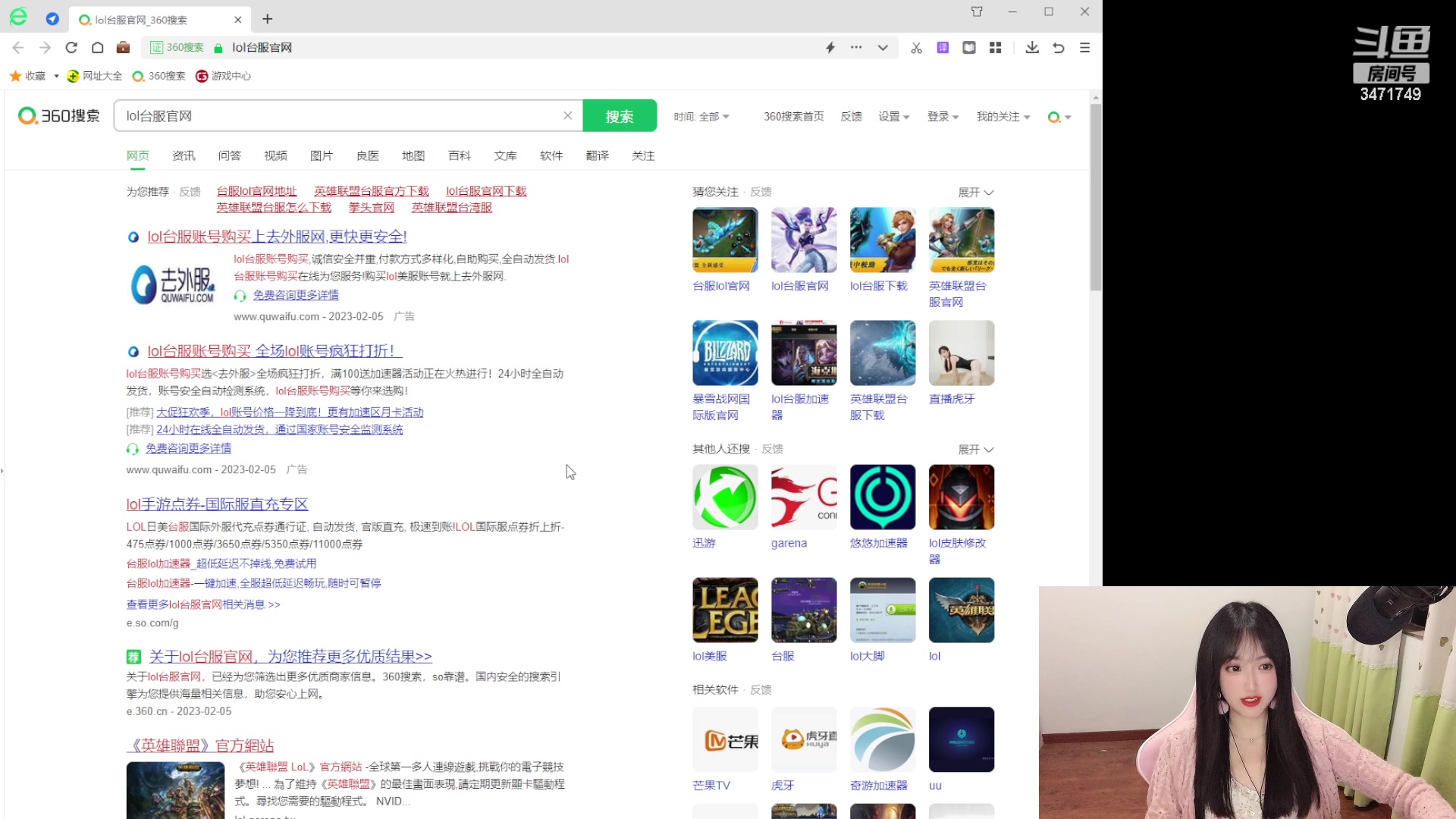Click the skin shirt icon in title bar
Screen dimensions: 1456x819
click(977, 11)
